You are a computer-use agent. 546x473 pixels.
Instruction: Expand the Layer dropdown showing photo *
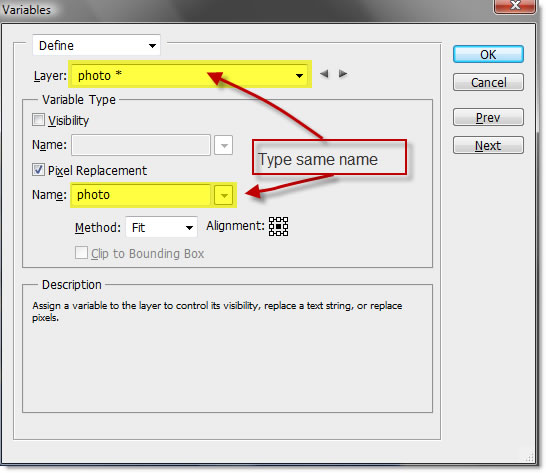tap(190, 75)
